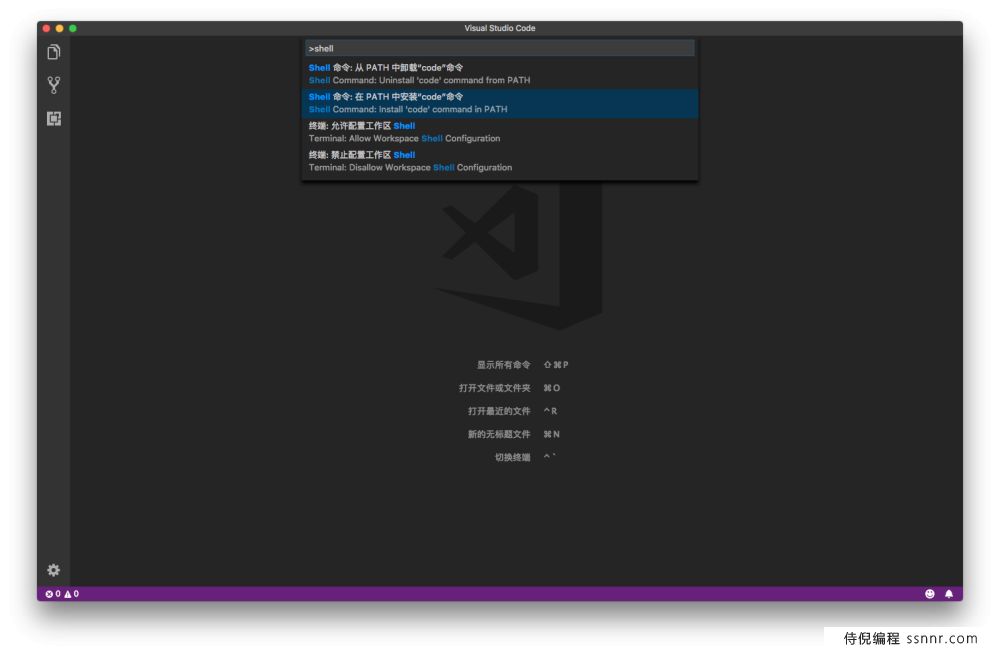Open the feedback smiley icon
Image resolution: width=1000 pixels, height=654 pixels.
click(929, 593)
